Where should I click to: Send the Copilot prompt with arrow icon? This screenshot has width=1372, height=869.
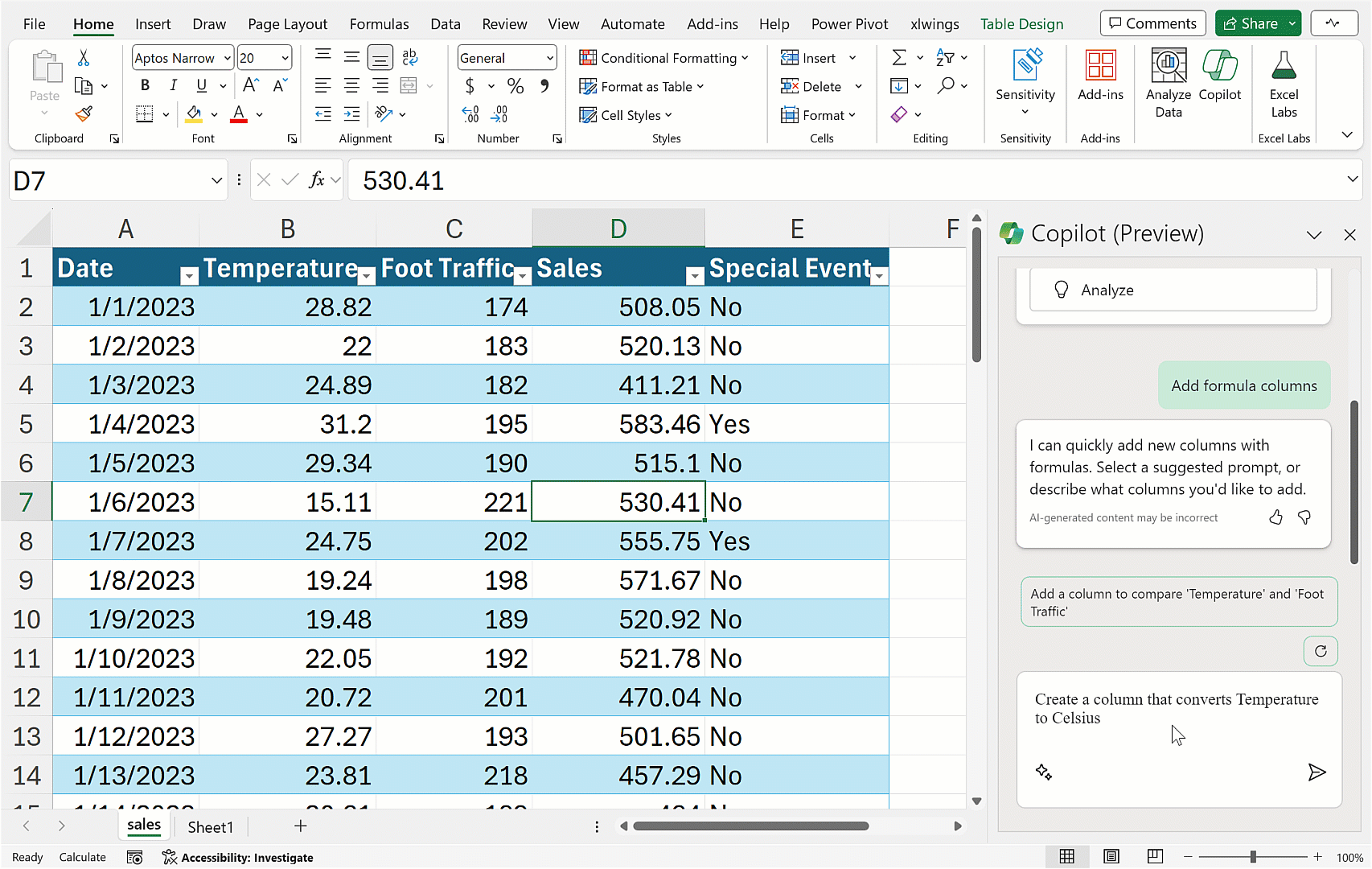tap(1316, 772)
